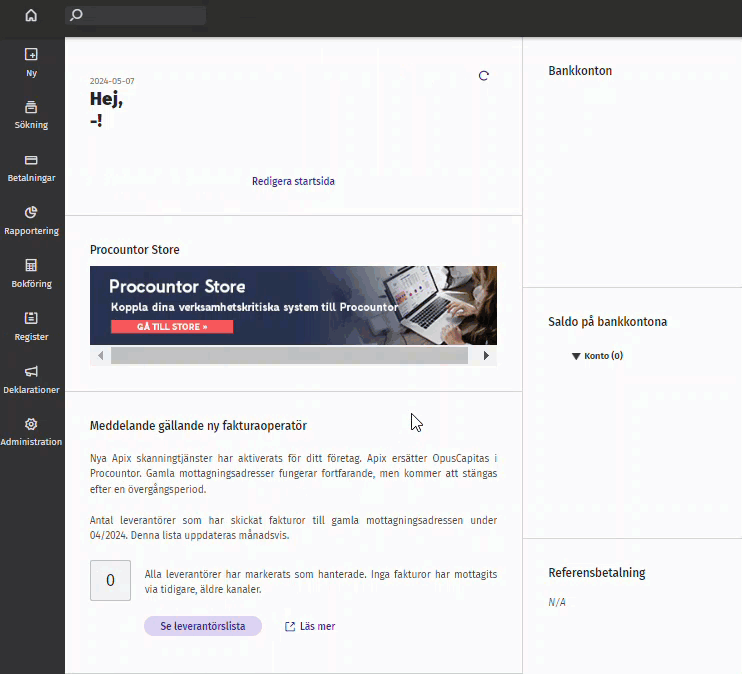The height and width of the screenshot is (674, 742).
Task: Collapse the Konto (0) expander triangle
Action: click(x=576, y=356)
